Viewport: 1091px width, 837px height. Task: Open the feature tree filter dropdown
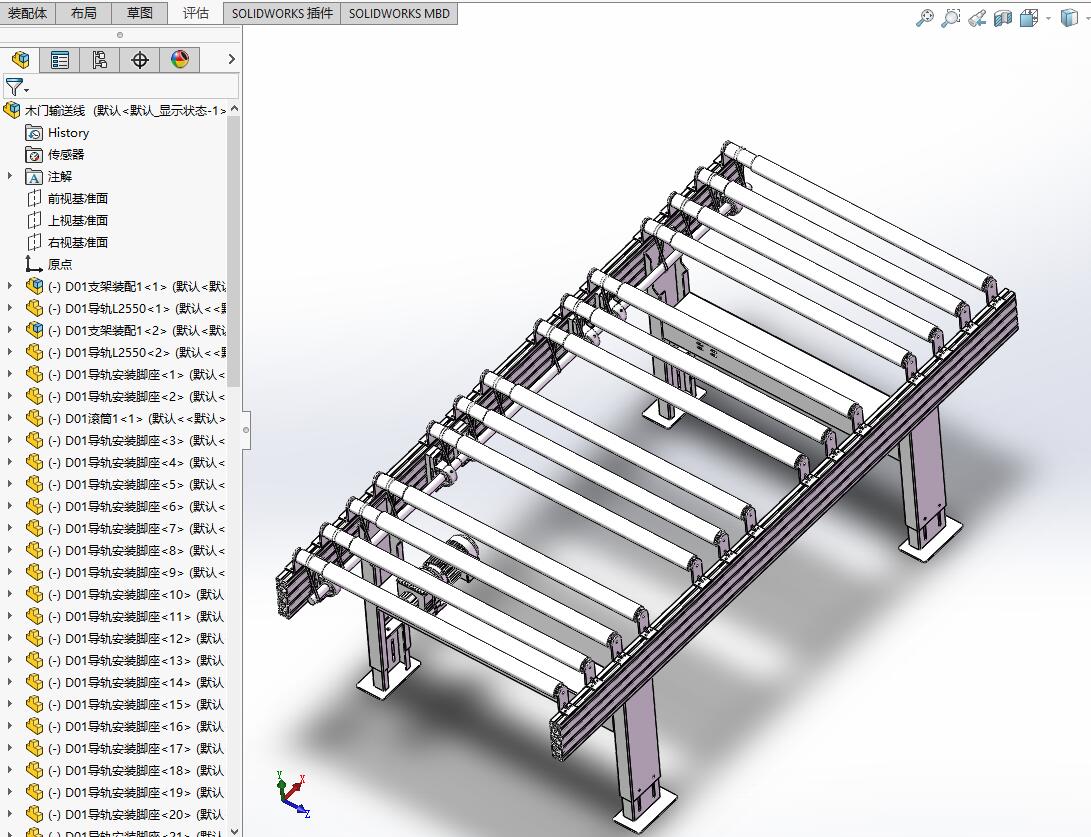click(x=17, y=88)
